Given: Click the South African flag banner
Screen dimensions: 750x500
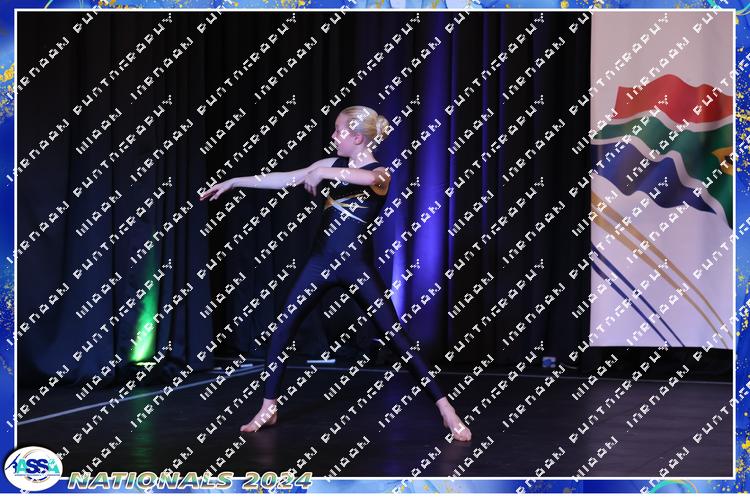Looking at the screenshot, I should [662, 179].
